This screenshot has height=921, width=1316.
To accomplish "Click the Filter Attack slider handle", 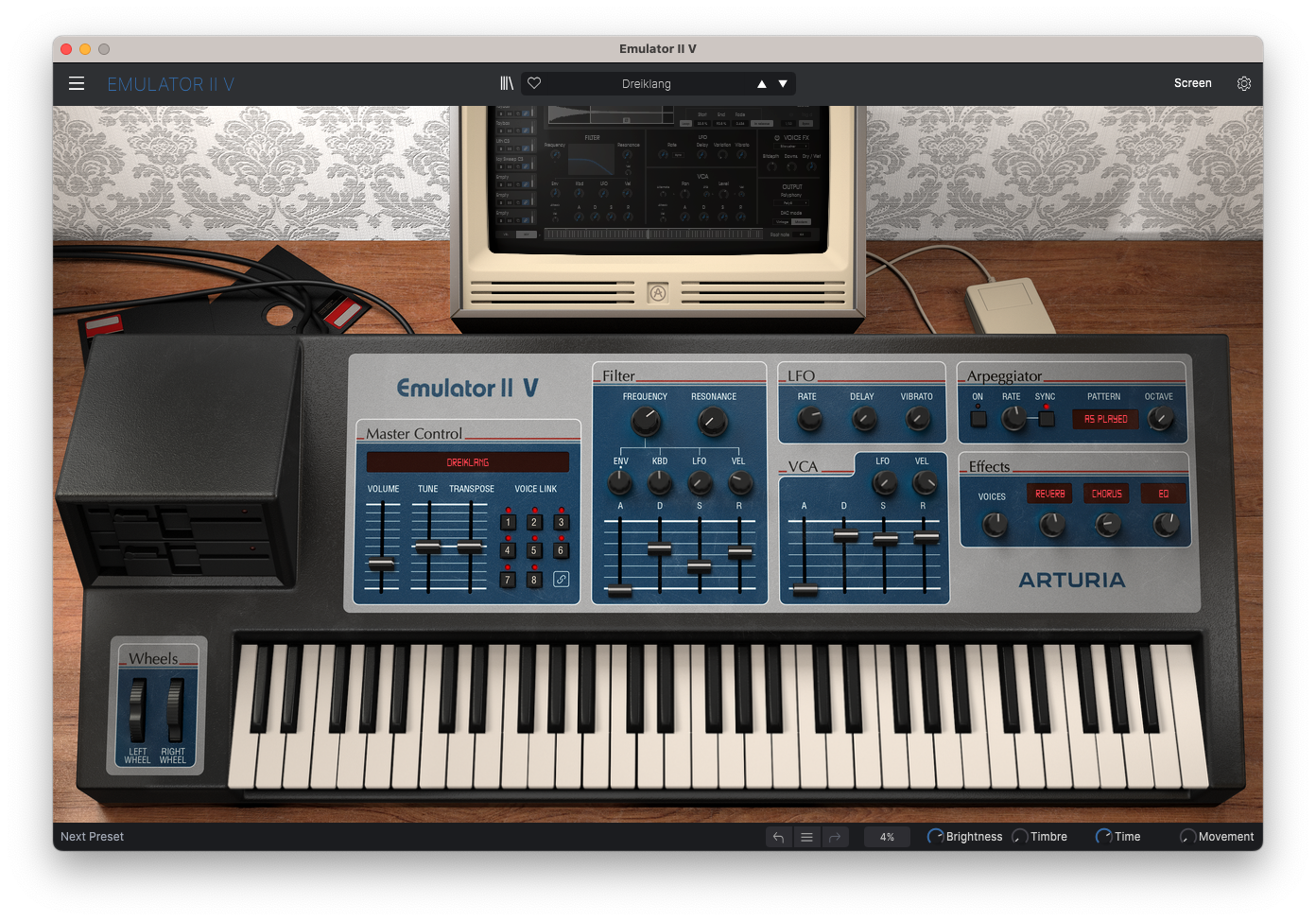I will pyautogui.click(x=619, y=591).
